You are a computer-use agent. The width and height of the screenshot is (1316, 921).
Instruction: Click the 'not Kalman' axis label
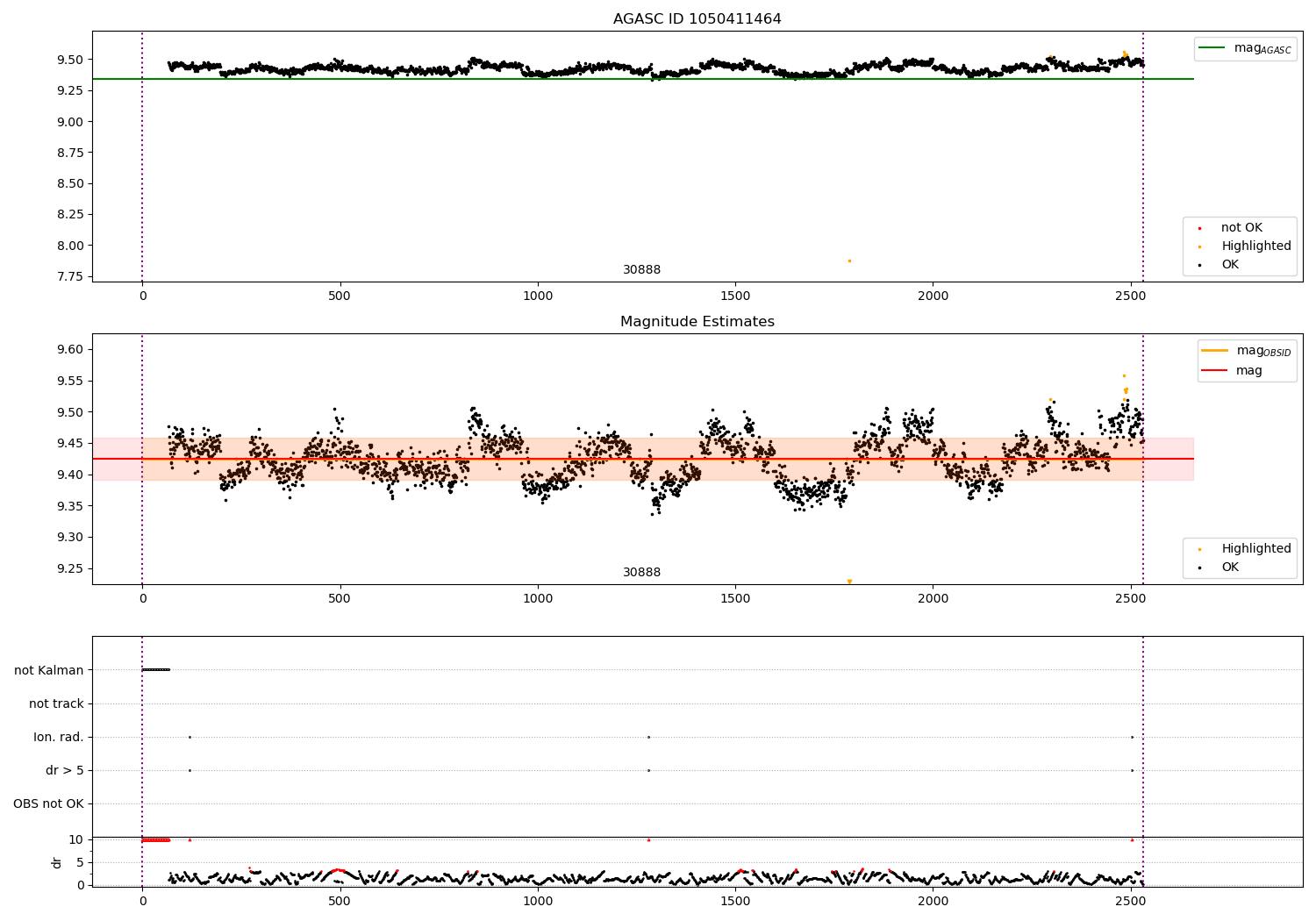pos(49,670)
